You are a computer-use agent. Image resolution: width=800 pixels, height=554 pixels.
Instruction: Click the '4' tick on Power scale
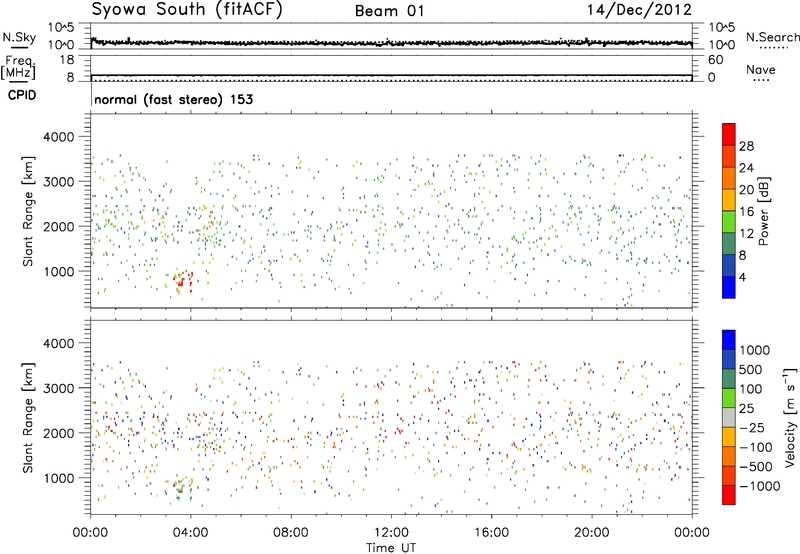click(742, 277)
